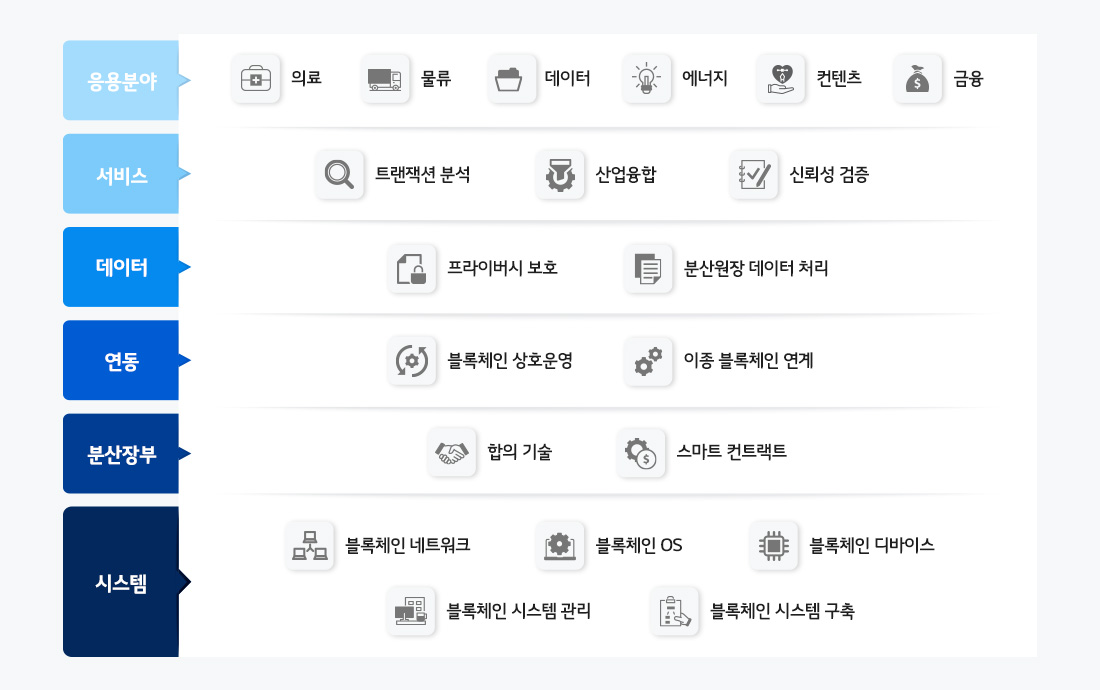Click the padlock document icon for 프라이버시 보호

click(412, 268)
